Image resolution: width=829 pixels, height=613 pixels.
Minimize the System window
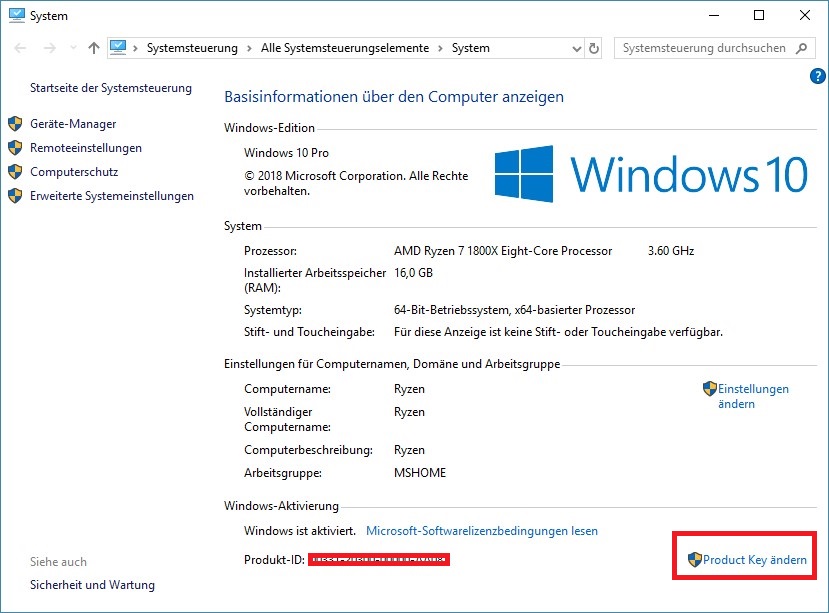(x=714, y=15)
